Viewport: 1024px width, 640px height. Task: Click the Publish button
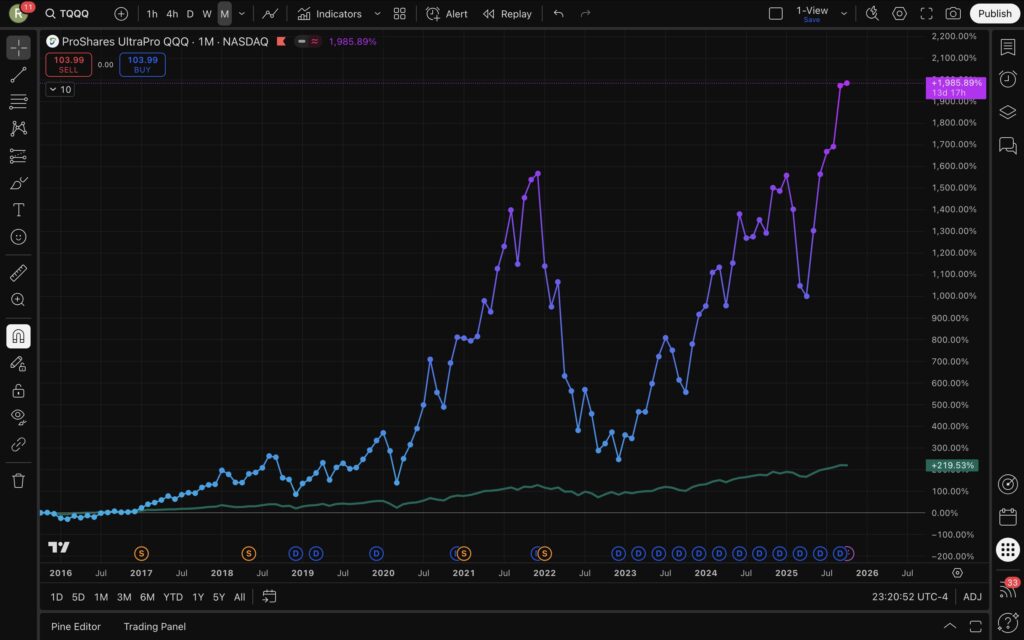coord(994,14)
